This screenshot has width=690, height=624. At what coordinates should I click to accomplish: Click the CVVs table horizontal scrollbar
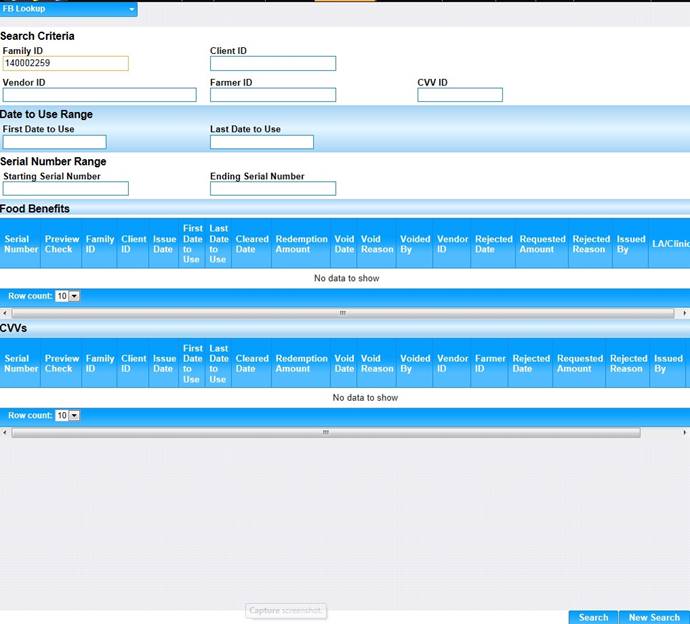[325, 432]
